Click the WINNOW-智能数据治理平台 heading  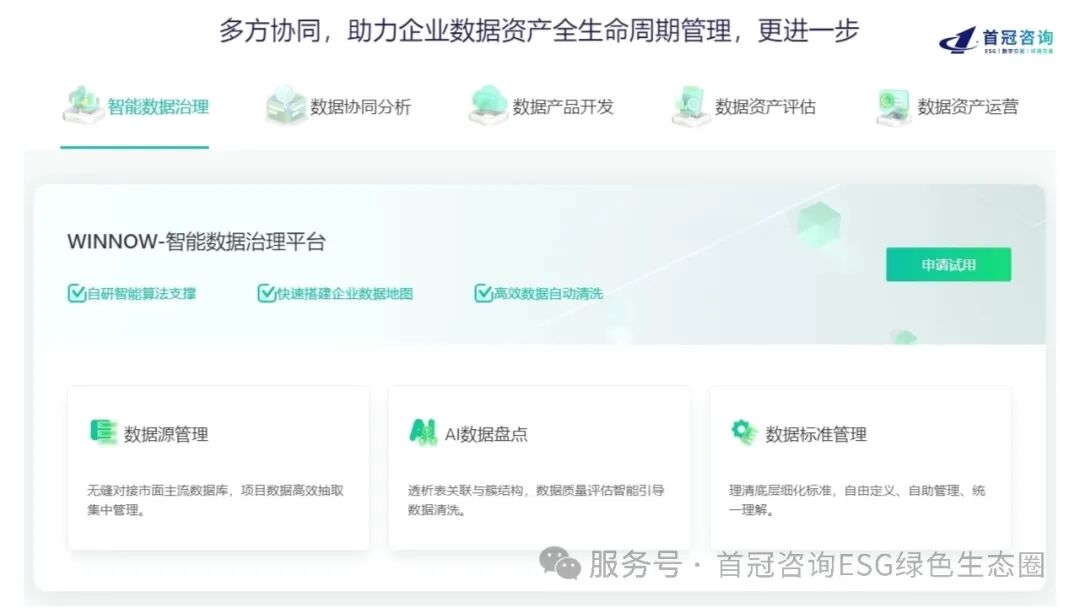click(x=196, y=242)
